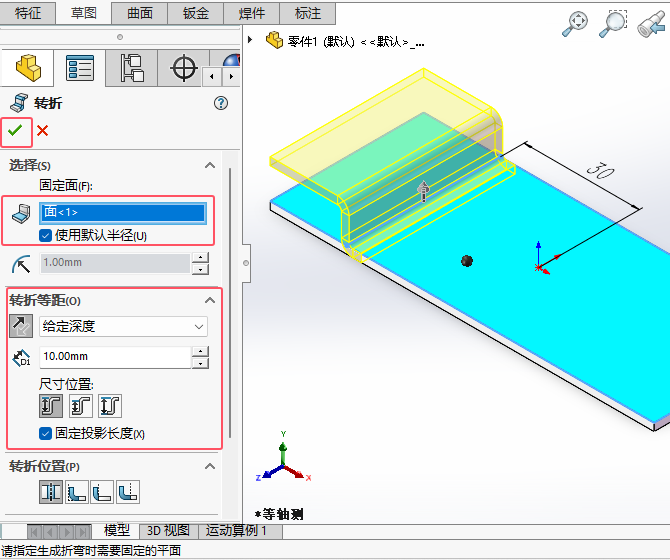The image size is (670, 560).
Task: Click the Previous View icon
Action: [652, 24]
